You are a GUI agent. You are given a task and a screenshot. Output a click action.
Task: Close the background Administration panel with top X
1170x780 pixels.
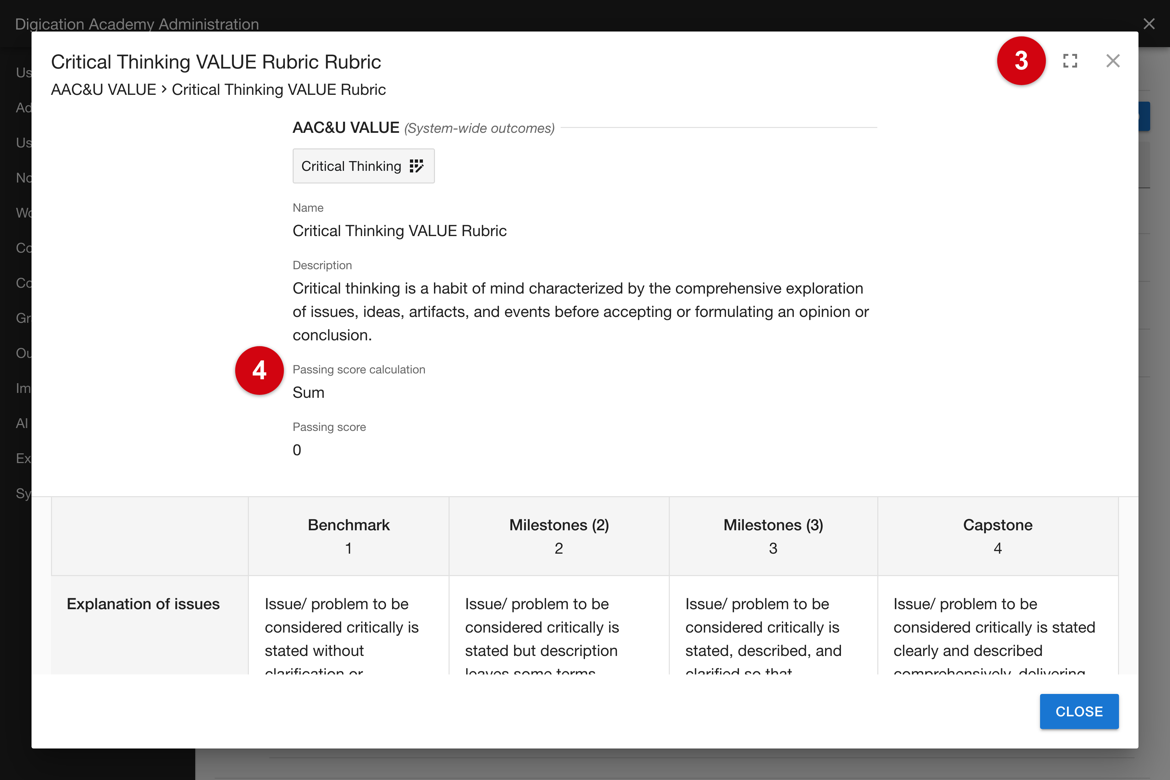(1149, 24)
